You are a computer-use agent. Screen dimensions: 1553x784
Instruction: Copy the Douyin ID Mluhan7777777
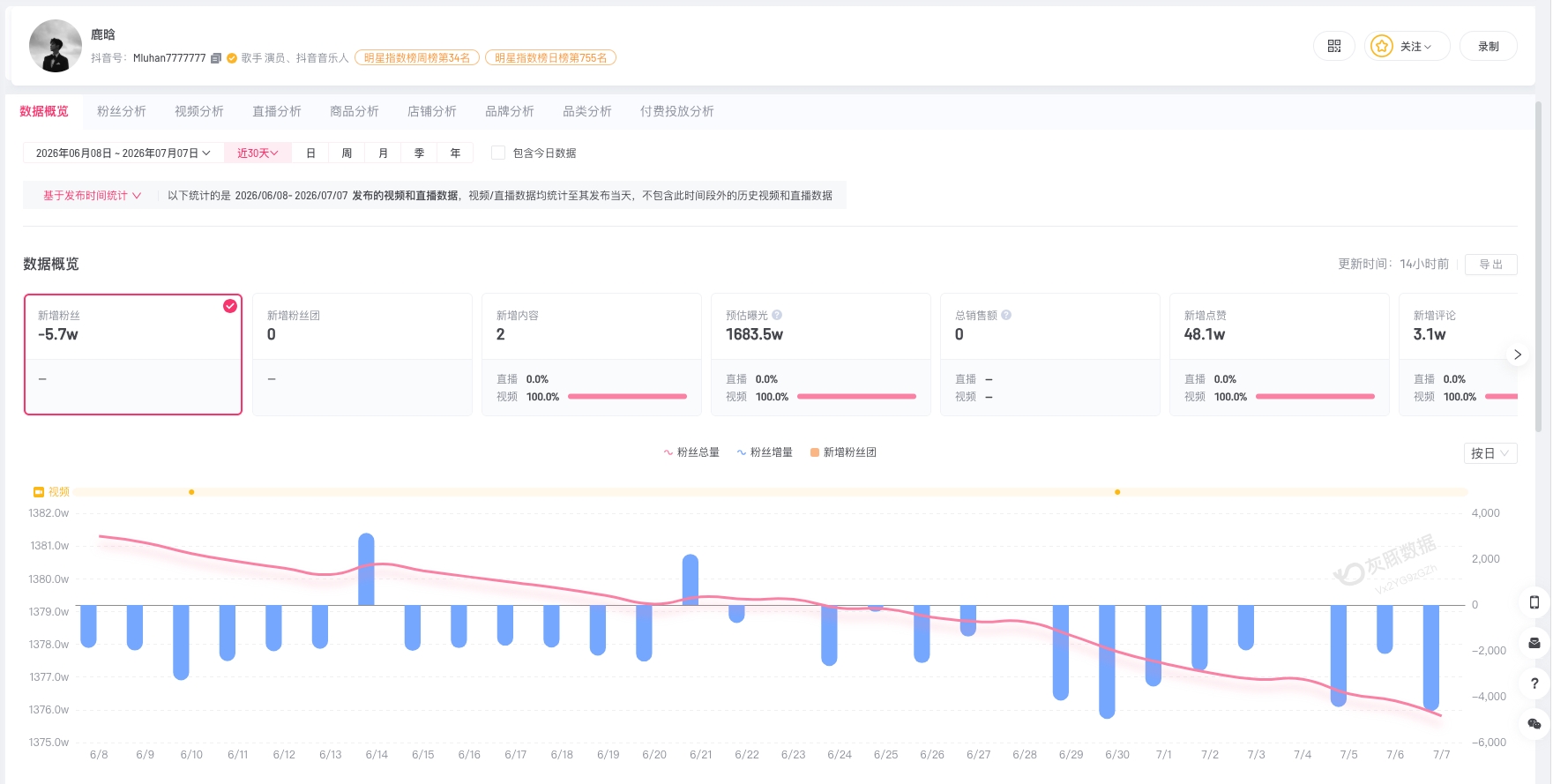[x=215, y=58]
